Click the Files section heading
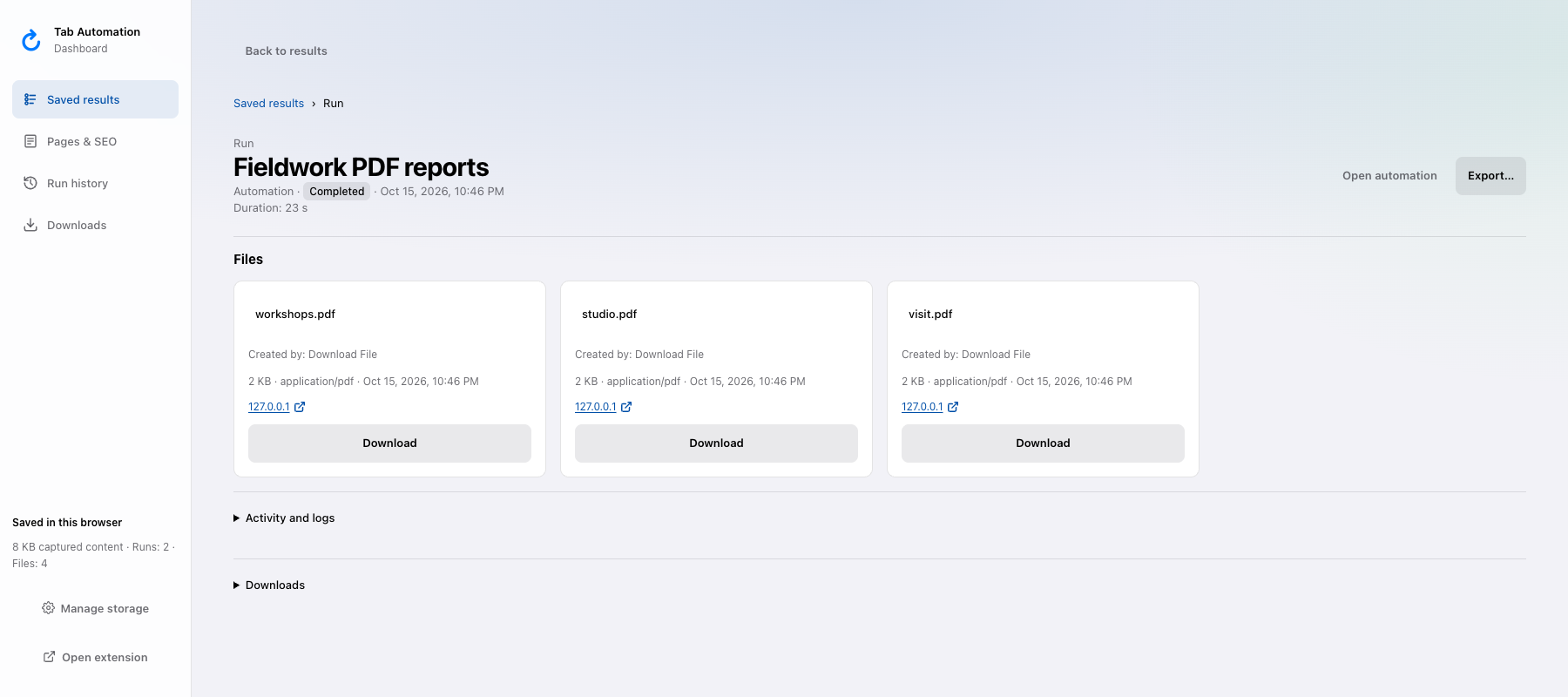The width and height of the screenshot is (1568, 697). (248, 260)
